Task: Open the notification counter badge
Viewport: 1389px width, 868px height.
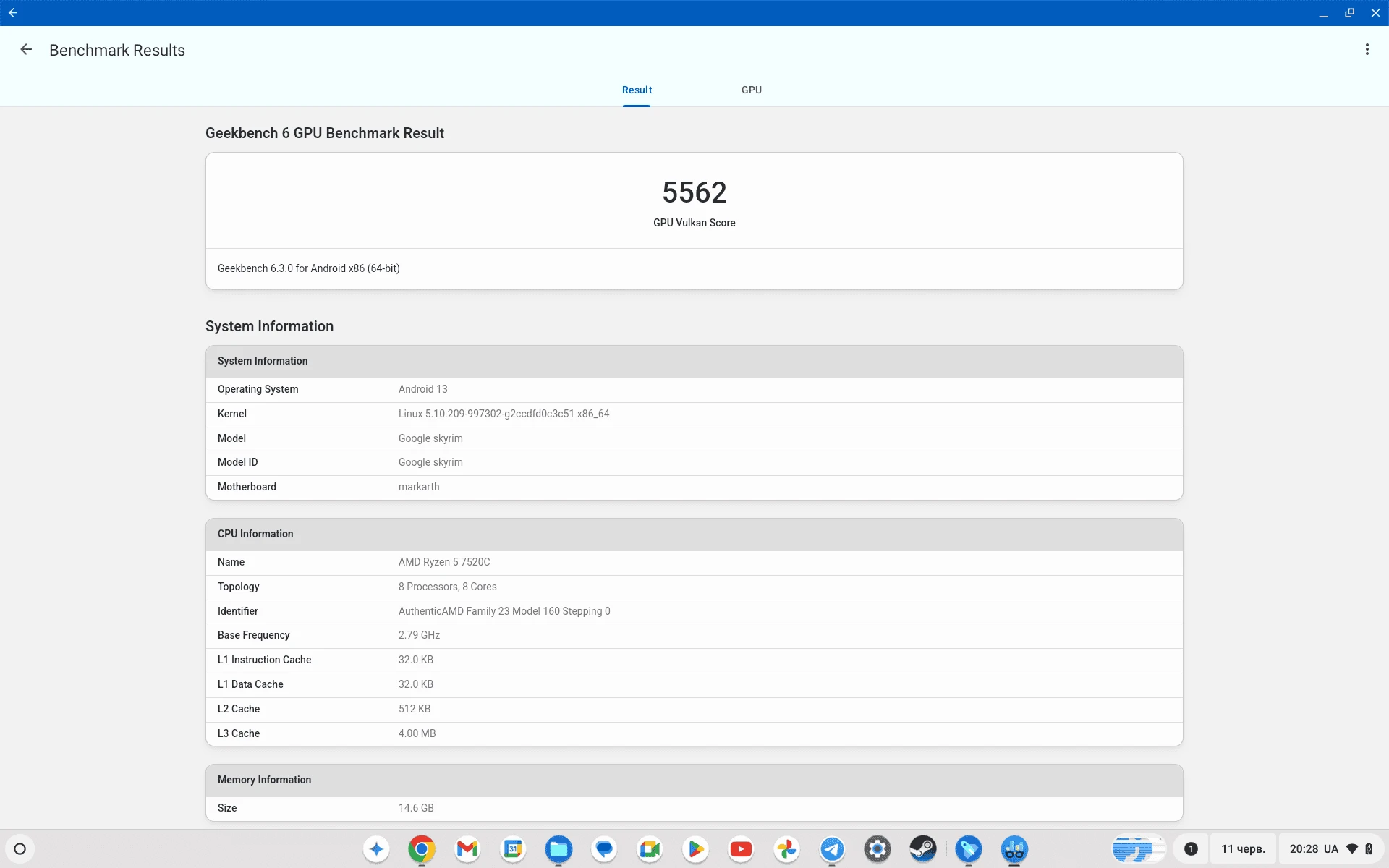Action: 1191,848
